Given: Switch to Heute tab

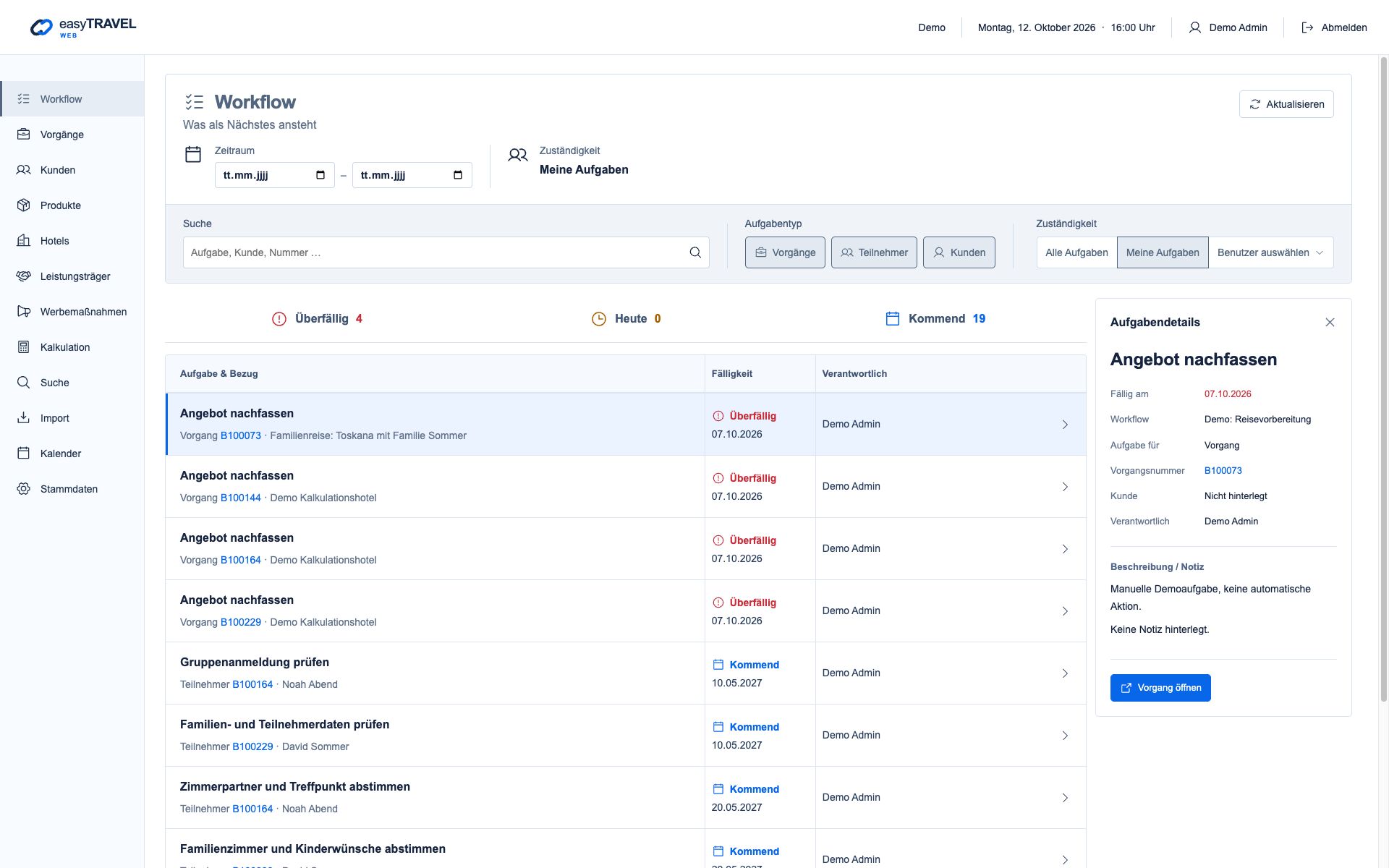Looking at the screenshot, I should (x=626, y=319).
